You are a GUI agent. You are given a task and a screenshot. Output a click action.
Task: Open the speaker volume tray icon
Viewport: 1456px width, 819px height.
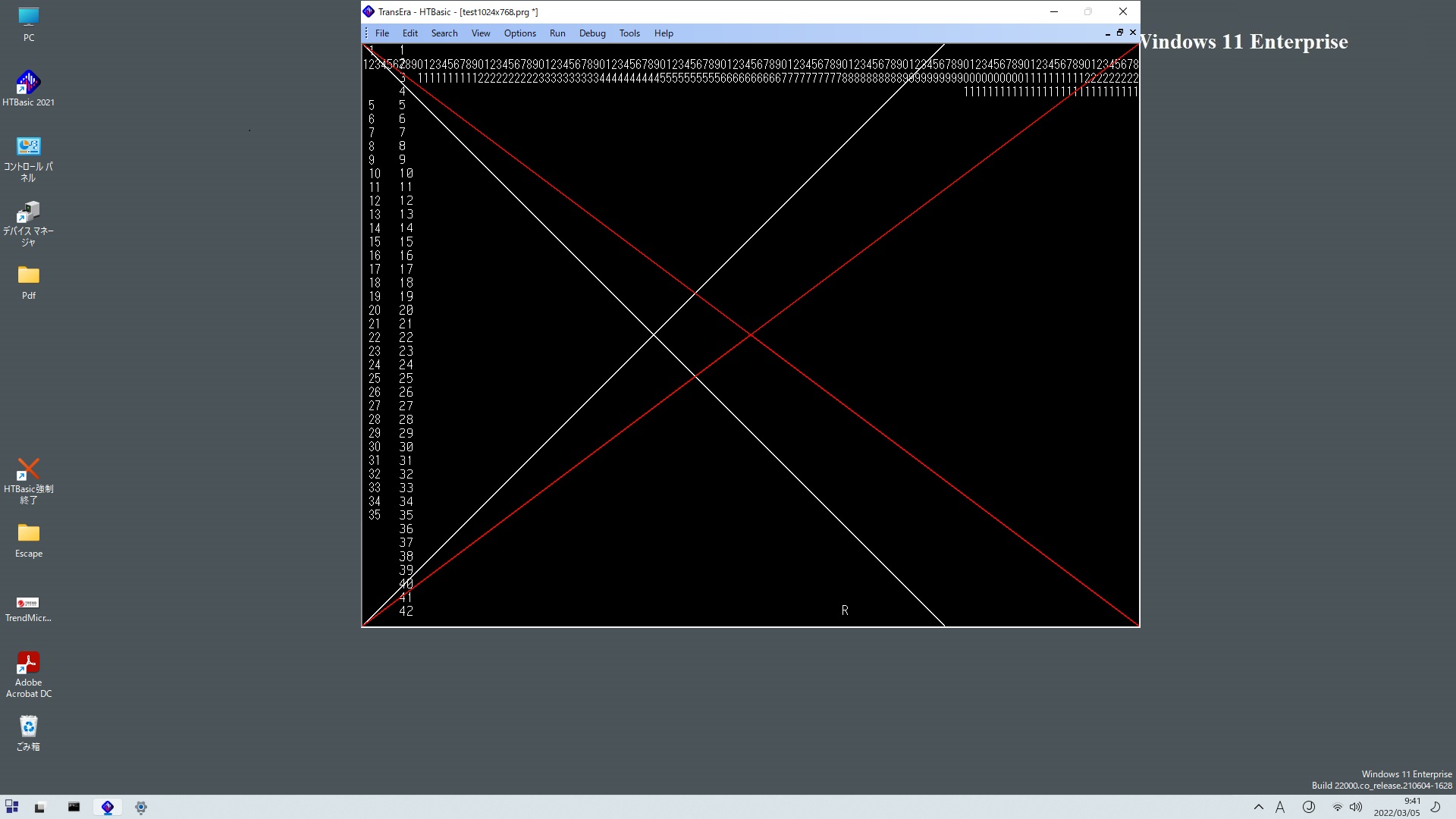click(1356, 807)
